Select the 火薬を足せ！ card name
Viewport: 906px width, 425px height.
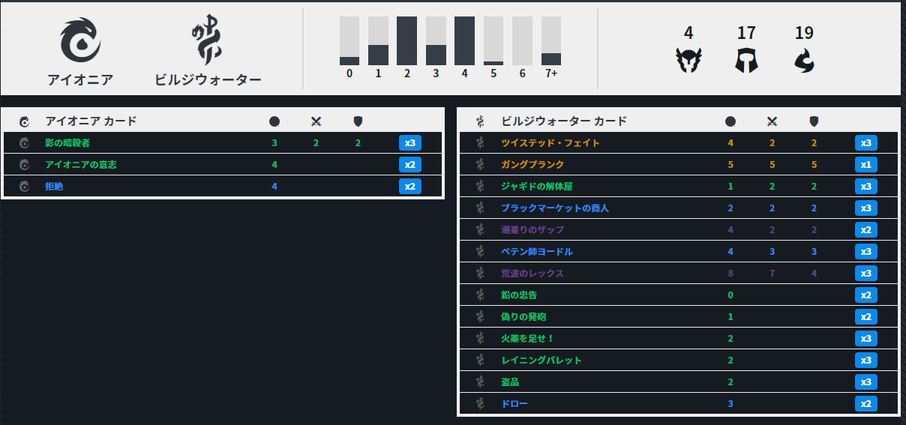(528, 339)
